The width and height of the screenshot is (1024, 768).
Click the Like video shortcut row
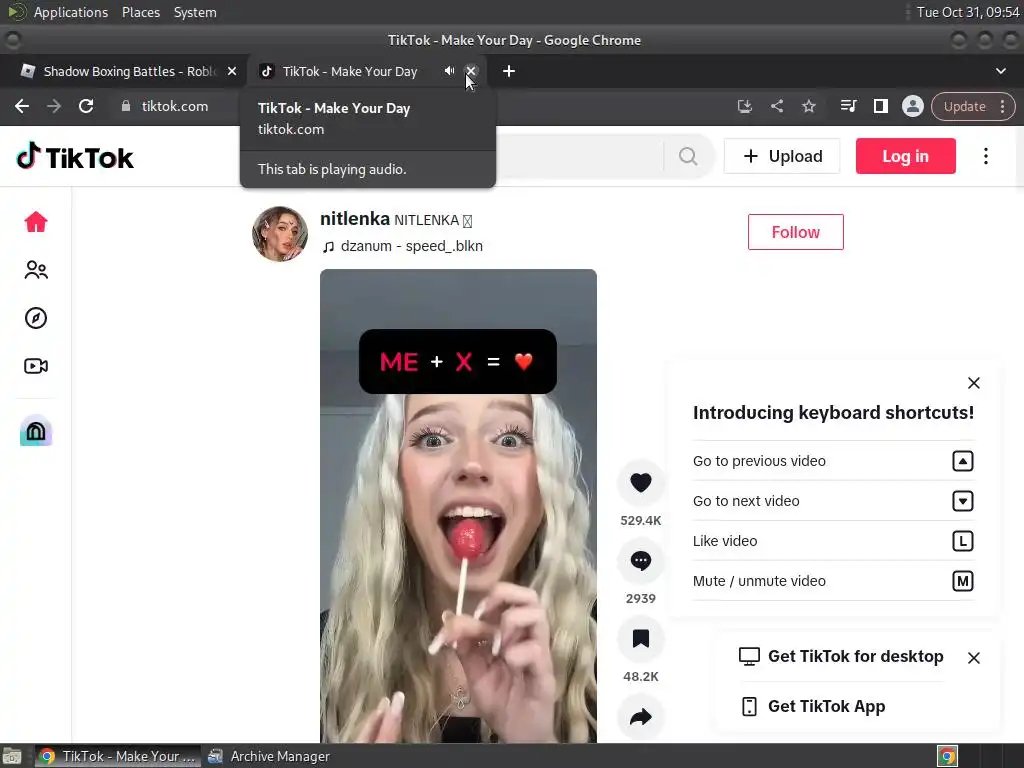pos(833,541)
